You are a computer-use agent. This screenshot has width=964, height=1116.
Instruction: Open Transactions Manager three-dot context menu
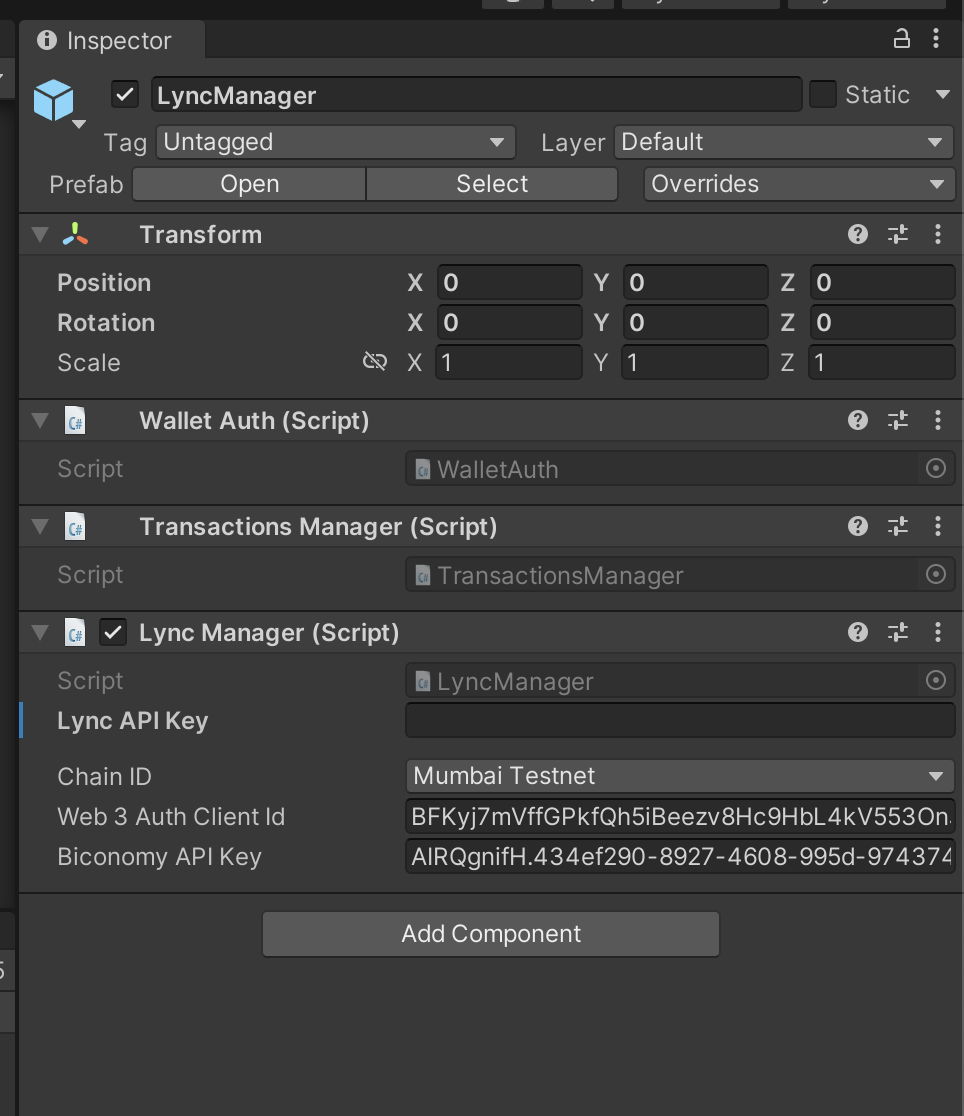point(938,526)
